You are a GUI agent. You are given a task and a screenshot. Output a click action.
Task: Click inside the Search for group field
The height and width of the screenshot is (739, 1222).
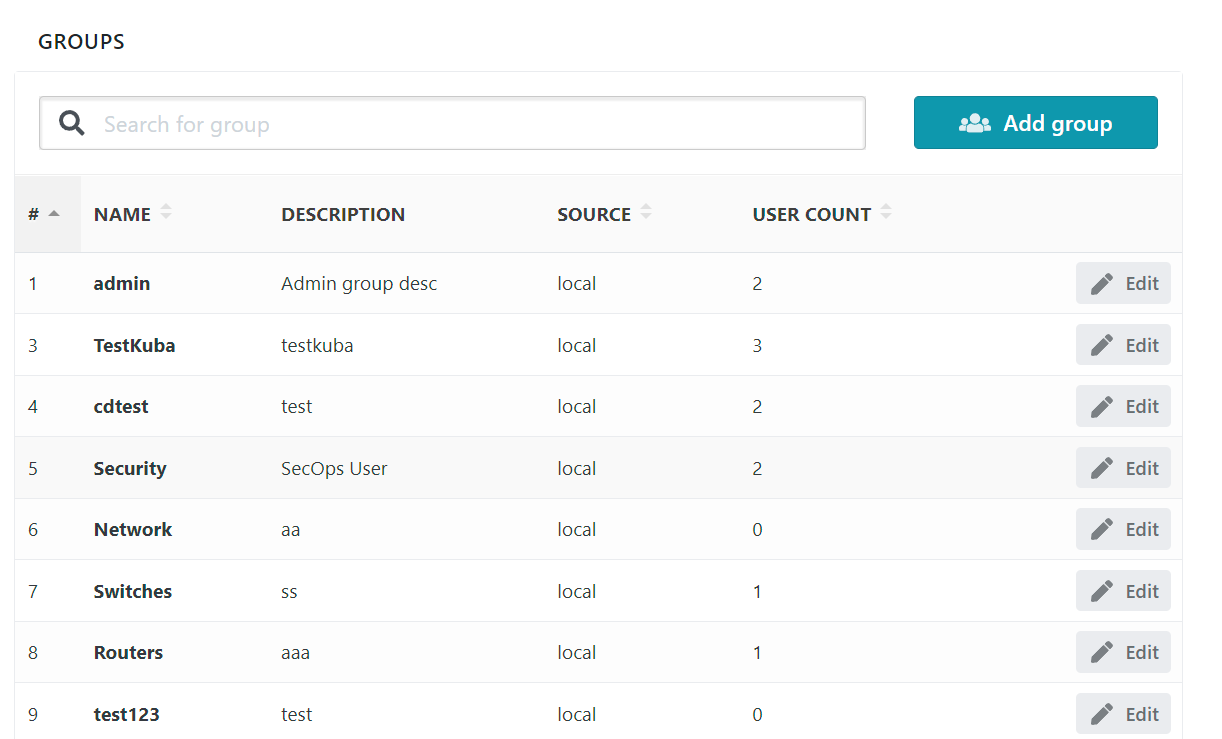(450, 122)
